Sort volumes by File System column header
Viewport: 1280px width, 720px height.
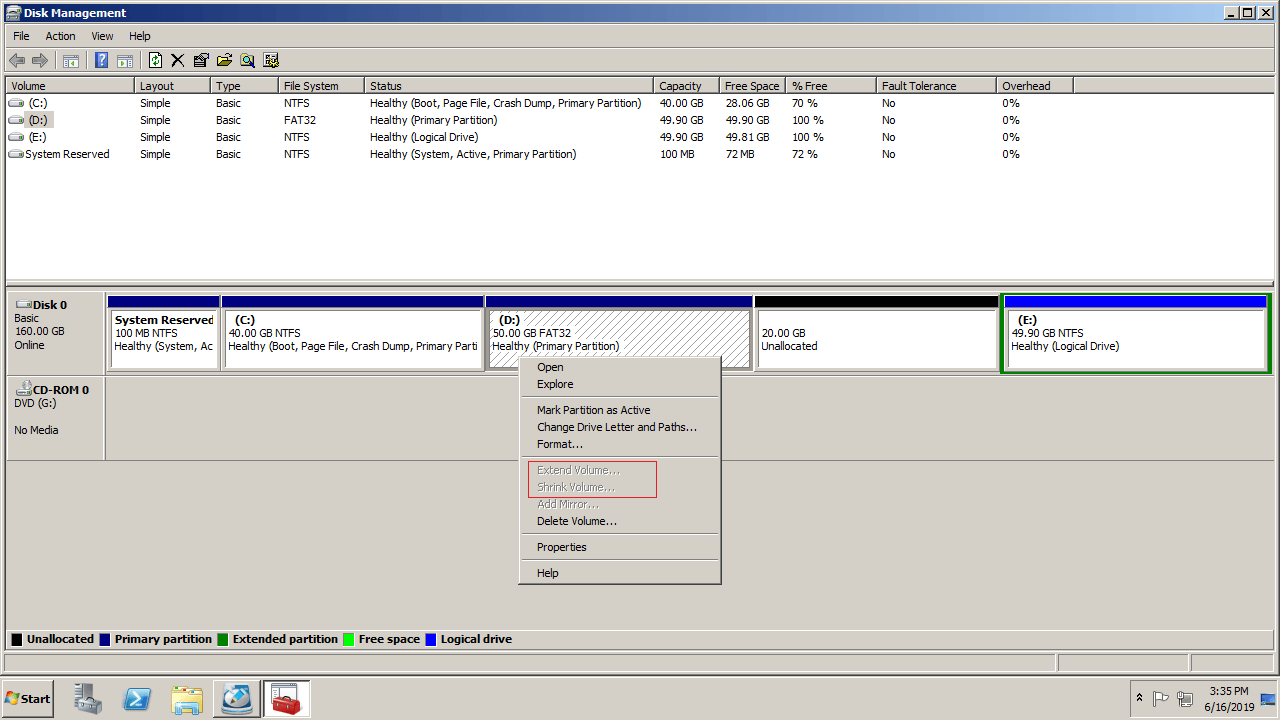(x=311, y=86)
